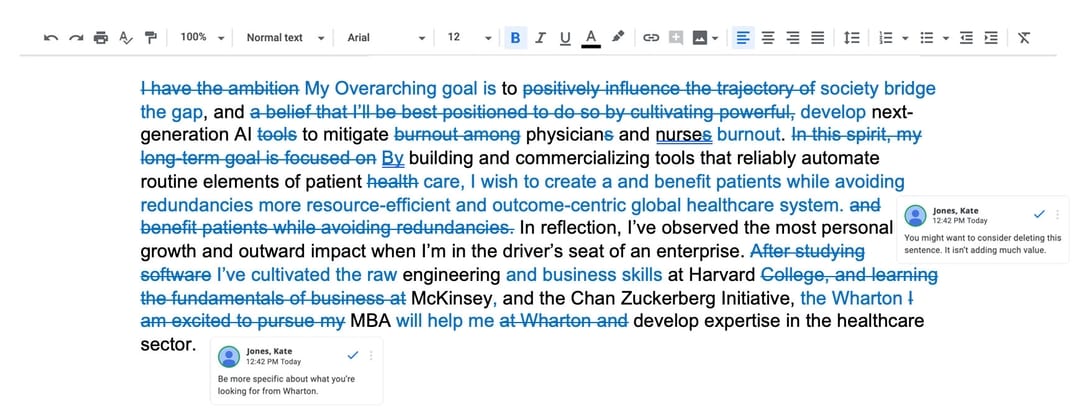Click Kate Jones avatar on deleting-sentence comment

click(x=915, y=215)
